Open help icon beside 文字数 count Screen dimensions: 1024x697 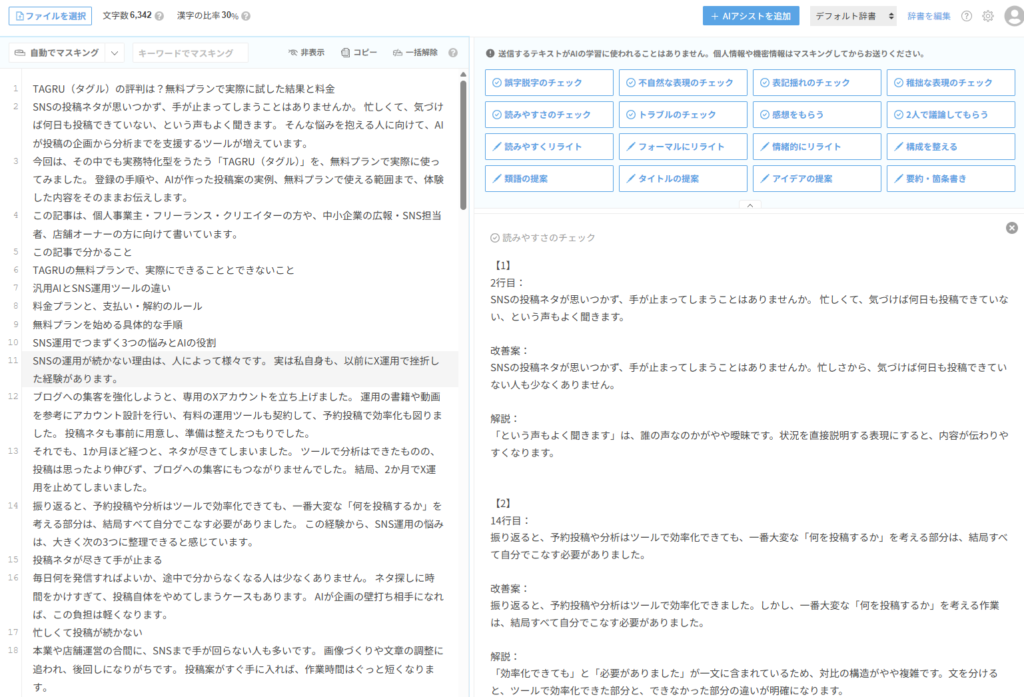coord(159,16)
